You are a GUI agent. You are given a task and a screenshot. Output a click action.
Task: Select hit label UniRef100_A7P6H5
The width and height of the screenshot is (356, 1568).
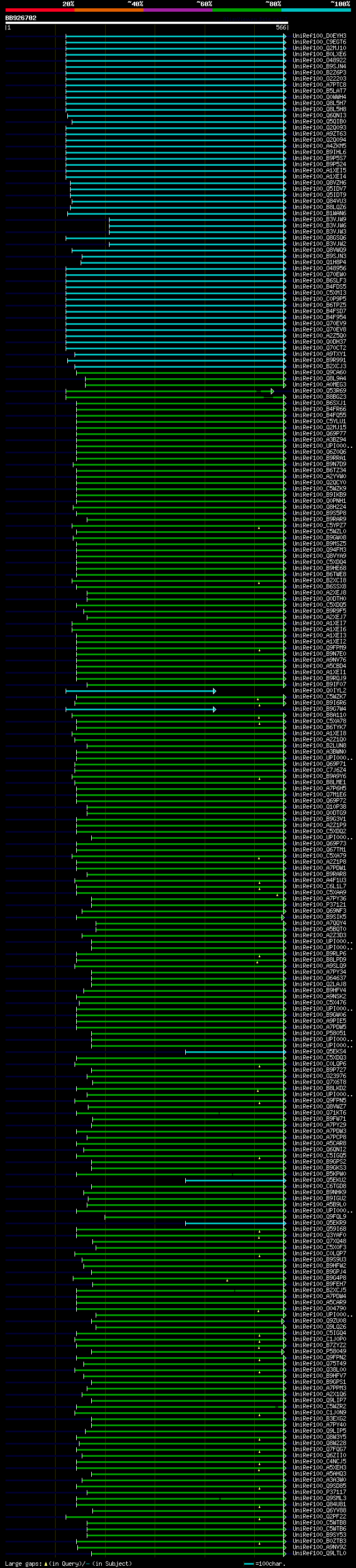coord(319,788)
